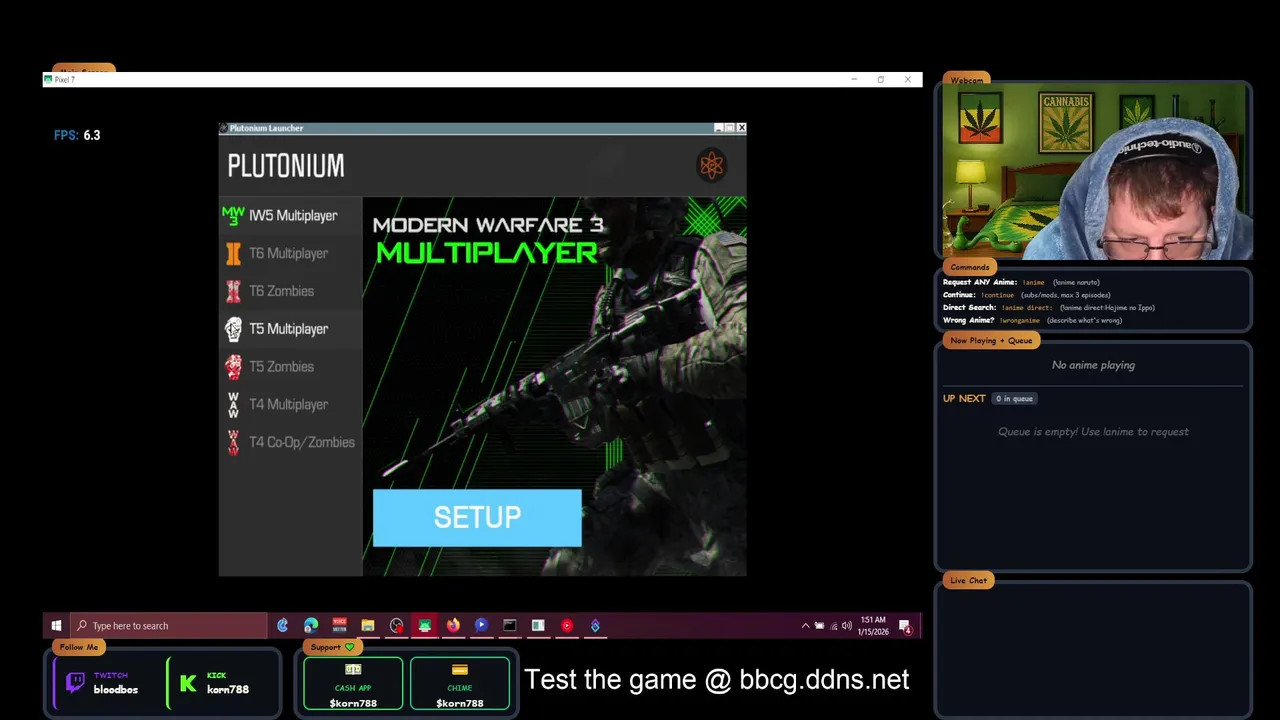Launch Firefox from the taskbar
This screenshot has width=1280, height=720.
tap(453, 626)
